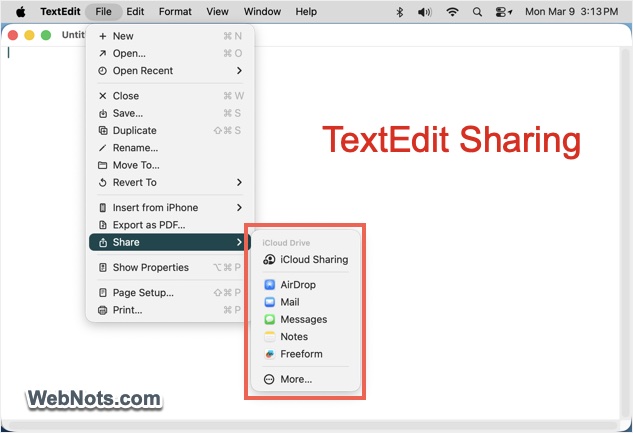Click the plus icon beside New
The image size is (633, 433).
[x=103, y=36]
